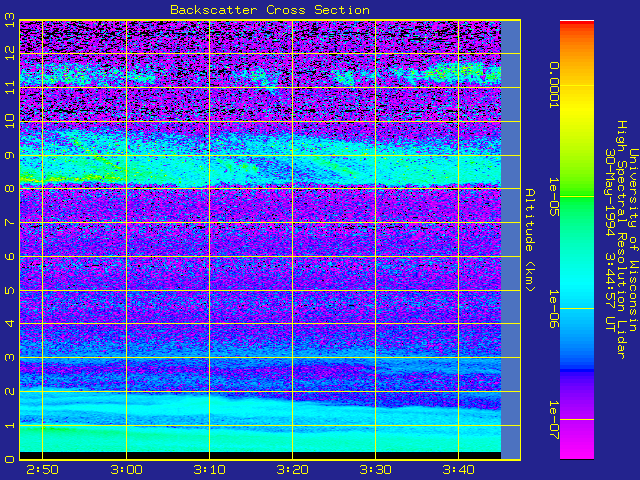Click the 3:30 time axis label

point(376,470)
